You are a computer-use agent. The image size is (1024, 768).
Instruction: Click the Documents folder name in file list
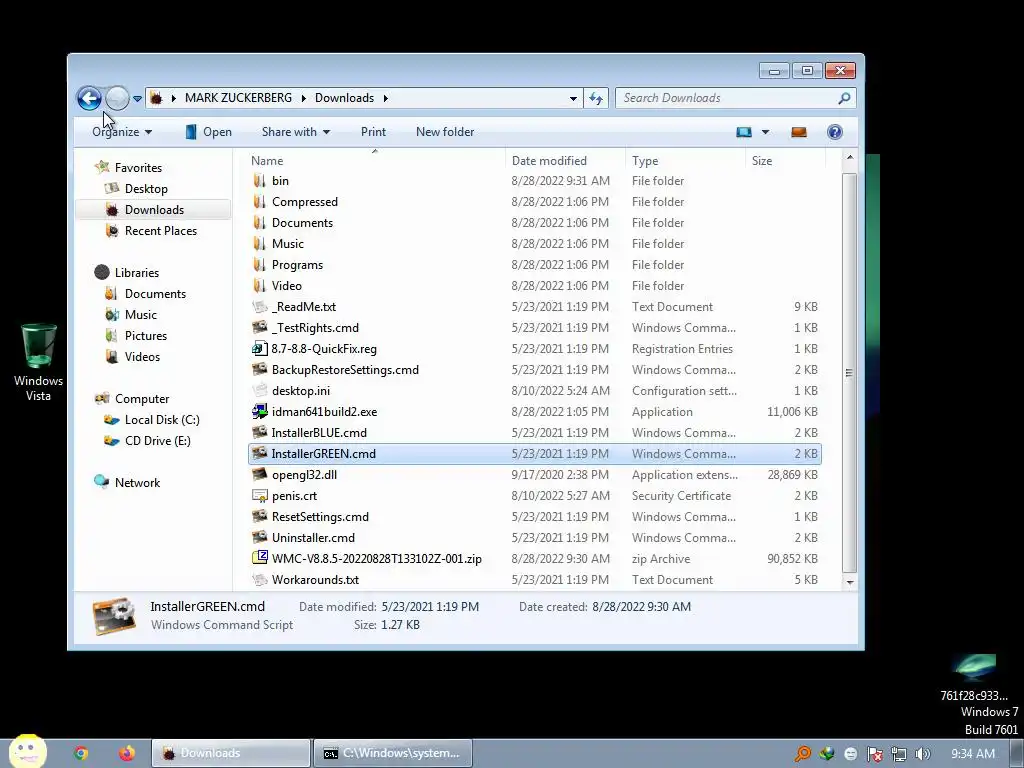click(302, 223)
